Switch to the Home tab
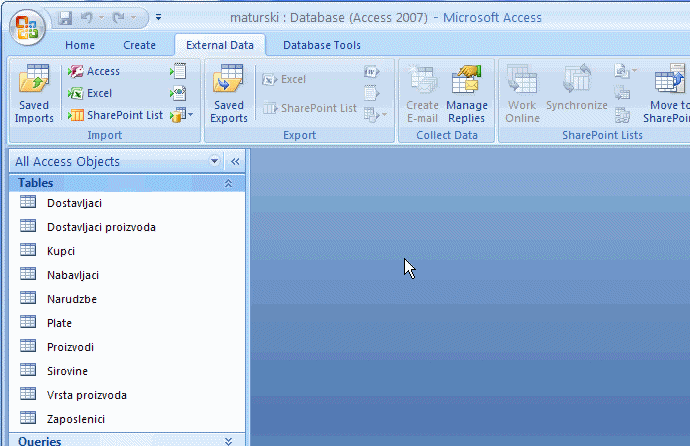This screenshot has height=446, width=690. 80,45
